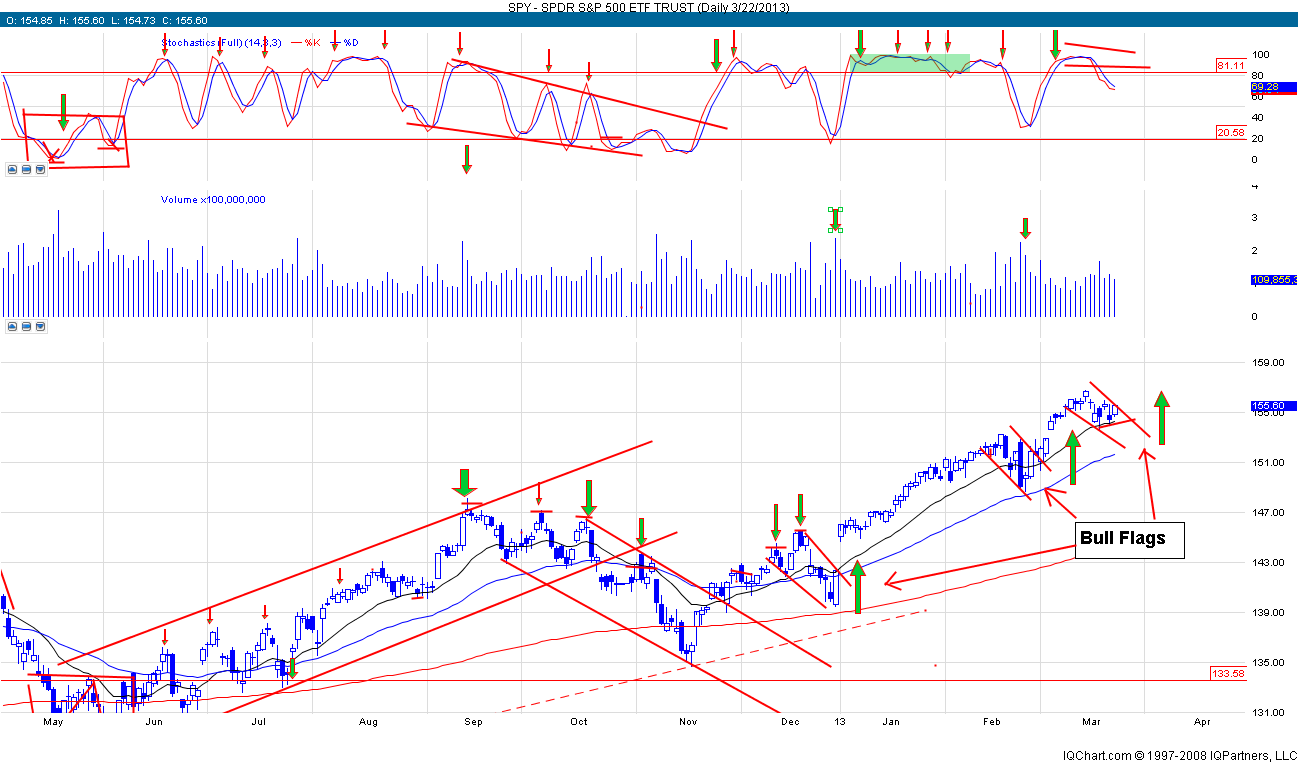The height and width of the screenshot is (762, 1298).
Task: Click the Stochastics panel move-up button
Action: [13, 170]
